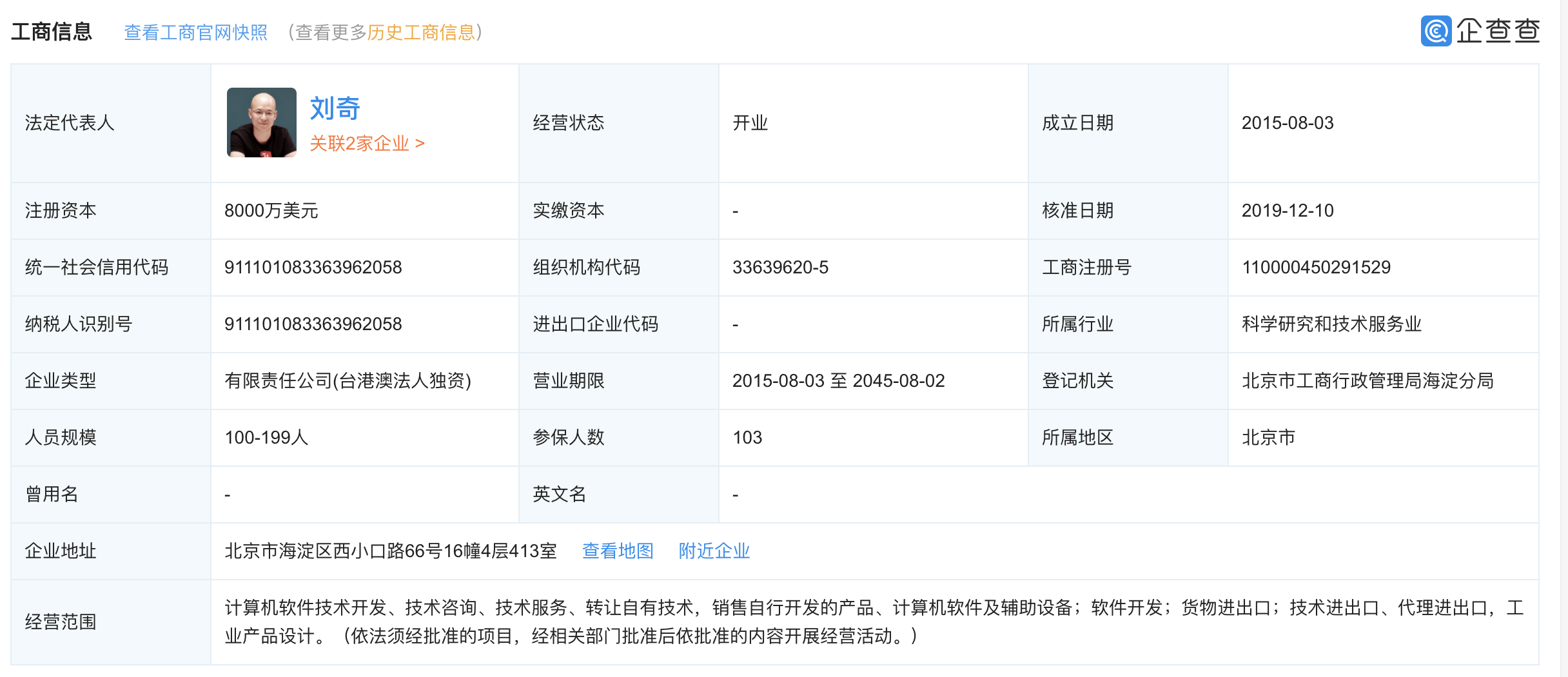Expand 关联2家企业 related companies link
This screenshot has height=677, width=1568.
click(x=367, y=143)
